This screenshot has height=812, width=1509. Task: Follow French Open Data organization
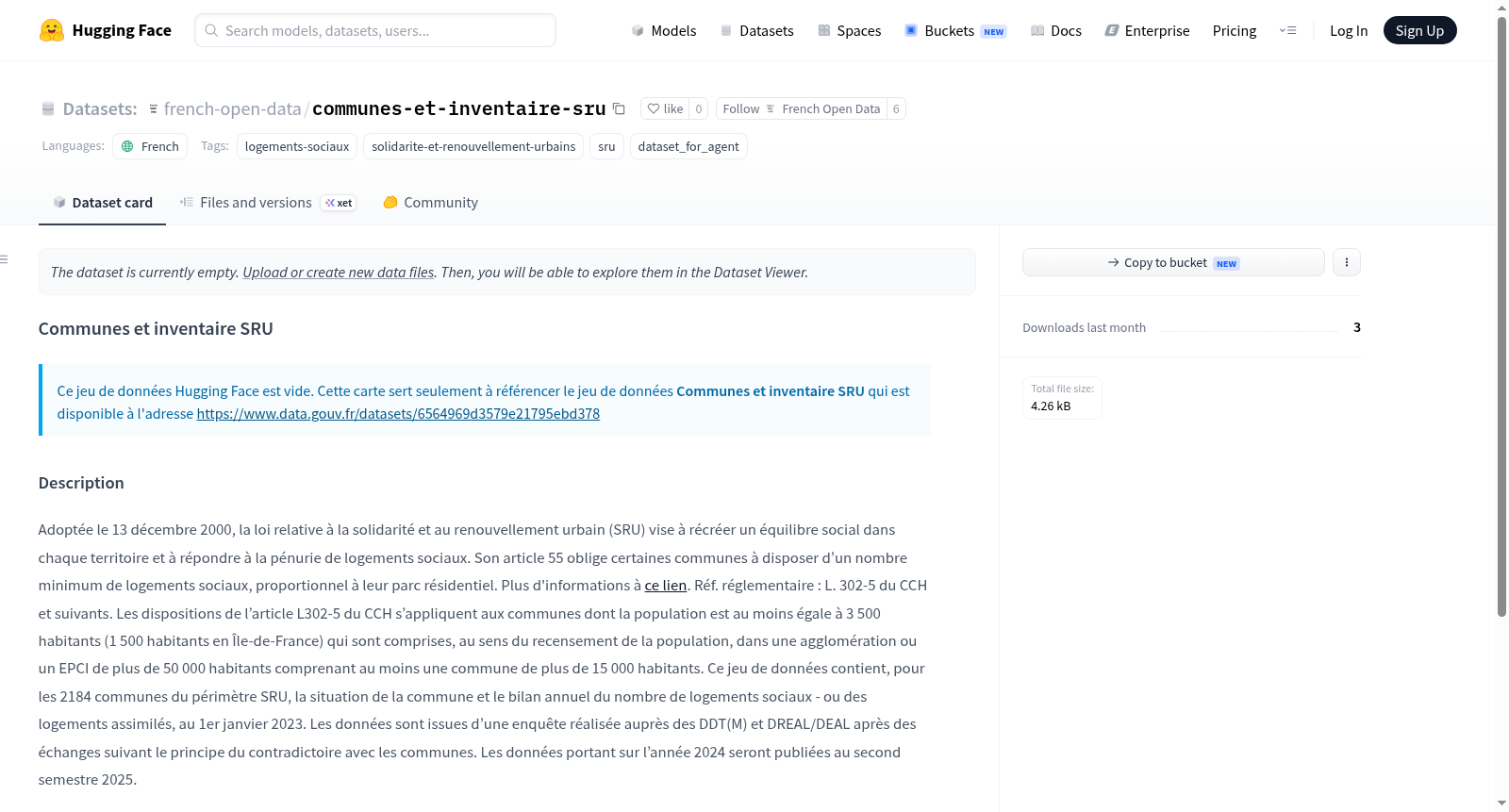802,108
